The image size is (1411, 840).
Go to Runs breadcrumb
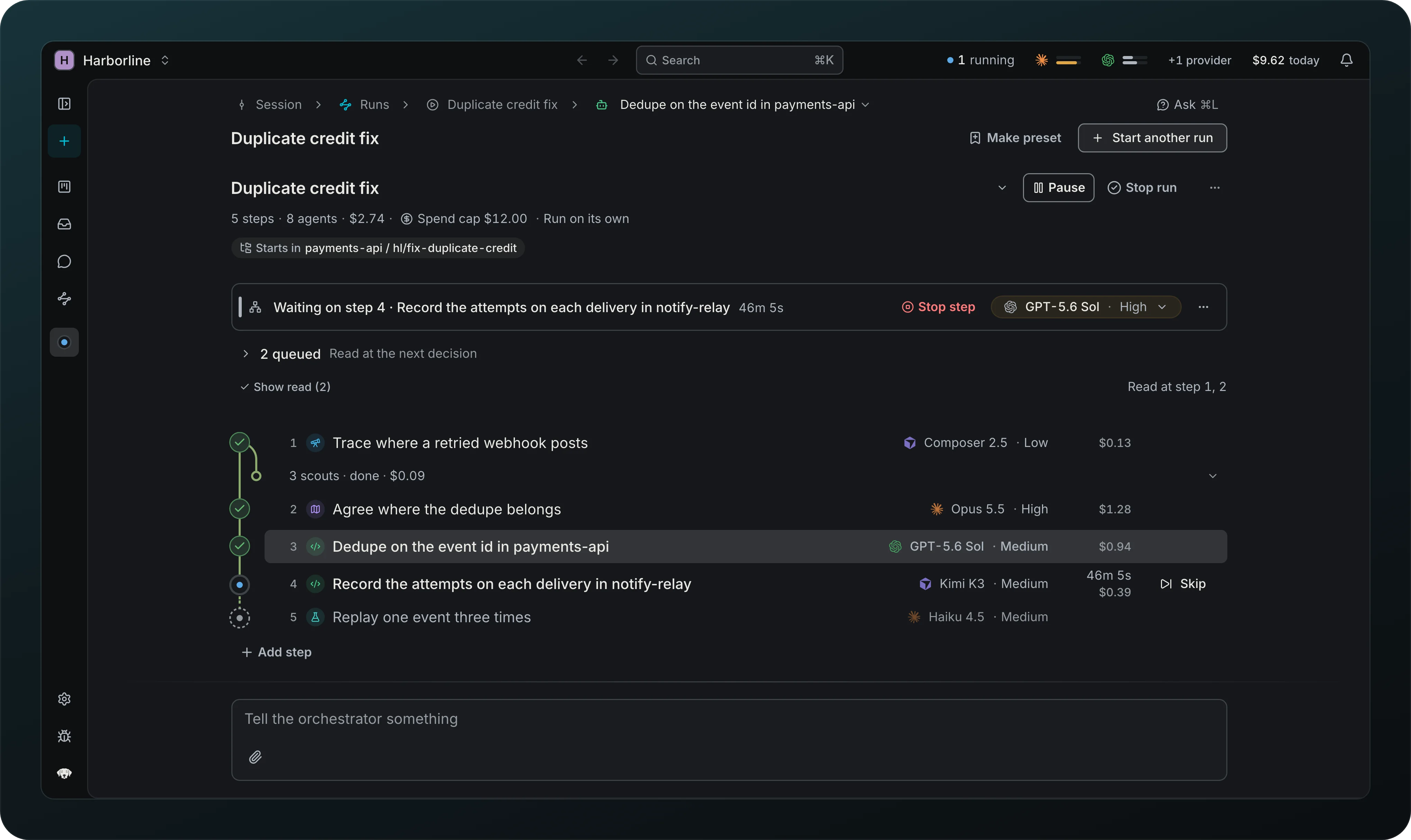tap(364, 105)
